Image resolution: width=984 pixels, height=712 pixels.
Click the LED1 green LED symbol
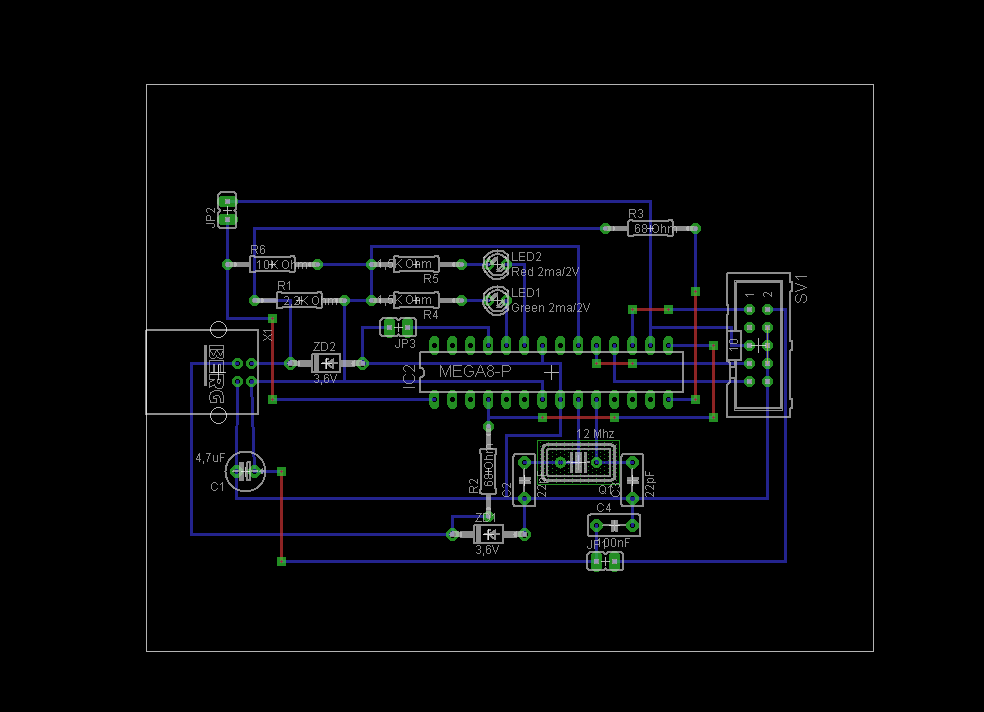coord(496,300)
